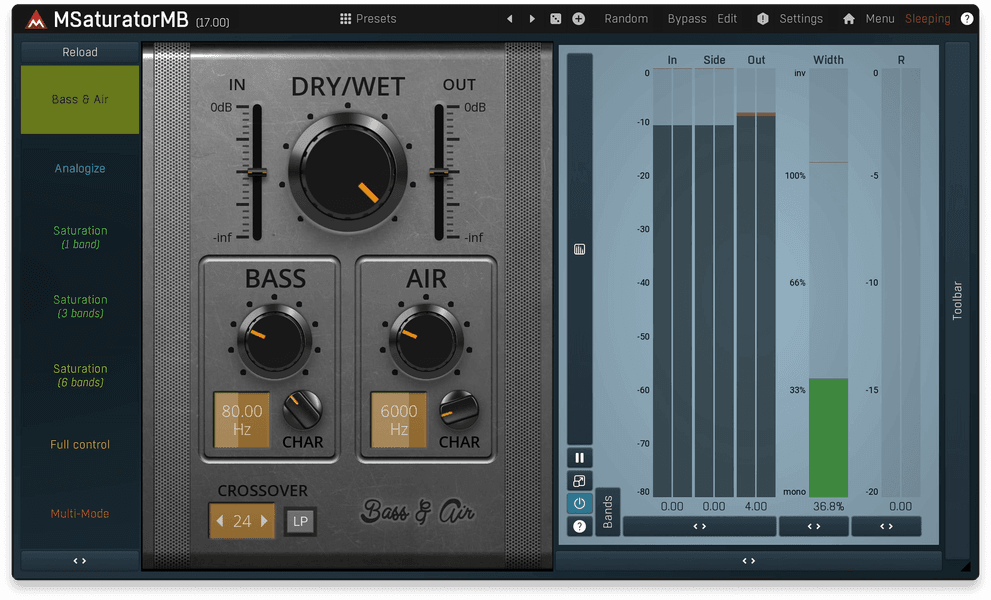Viewport: 991px width, 600px height.
Task: Select the Analogize preset
Action: point(79,168)
